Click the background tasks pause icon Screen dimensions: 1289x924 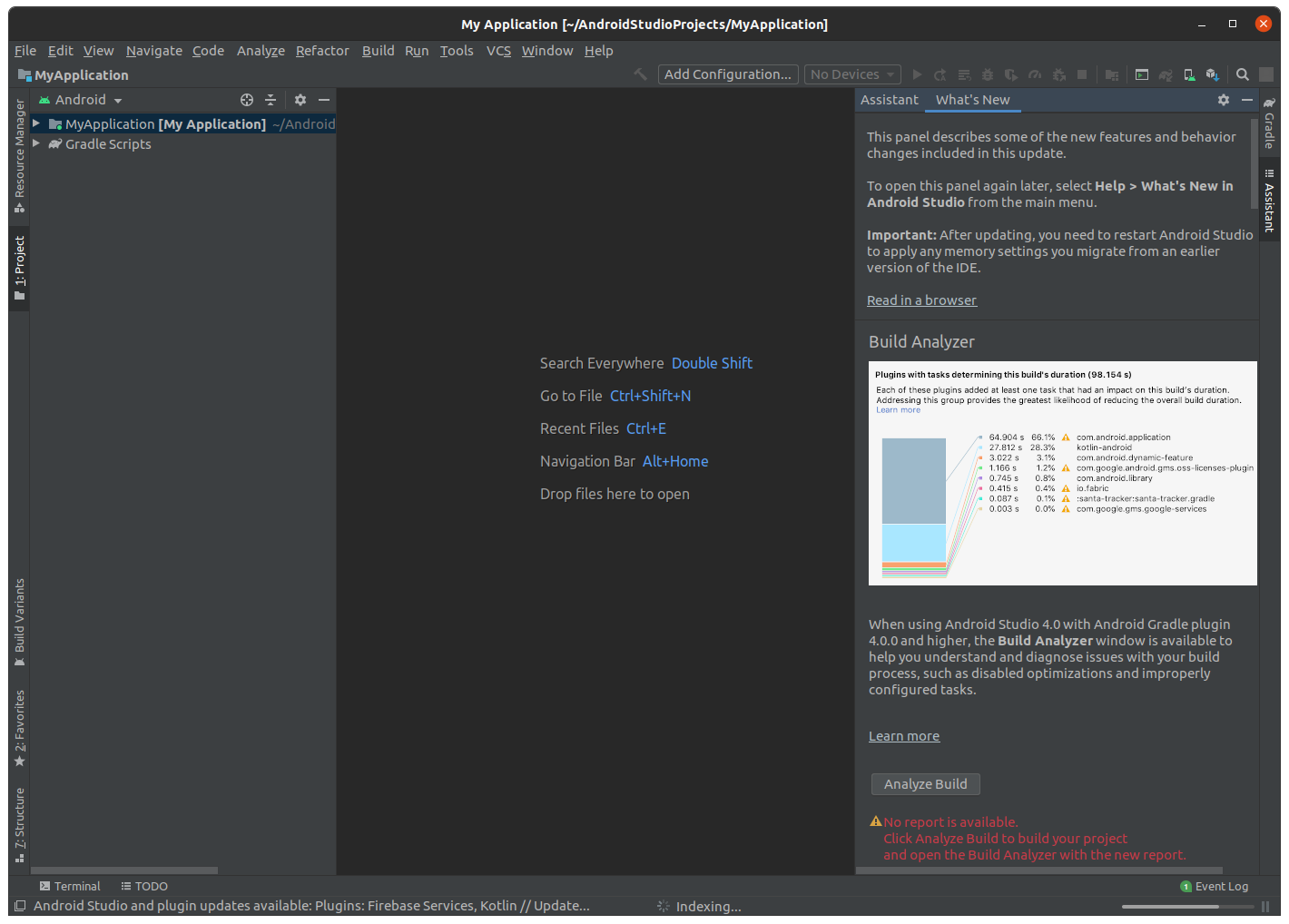click(x=1265, y=907)
